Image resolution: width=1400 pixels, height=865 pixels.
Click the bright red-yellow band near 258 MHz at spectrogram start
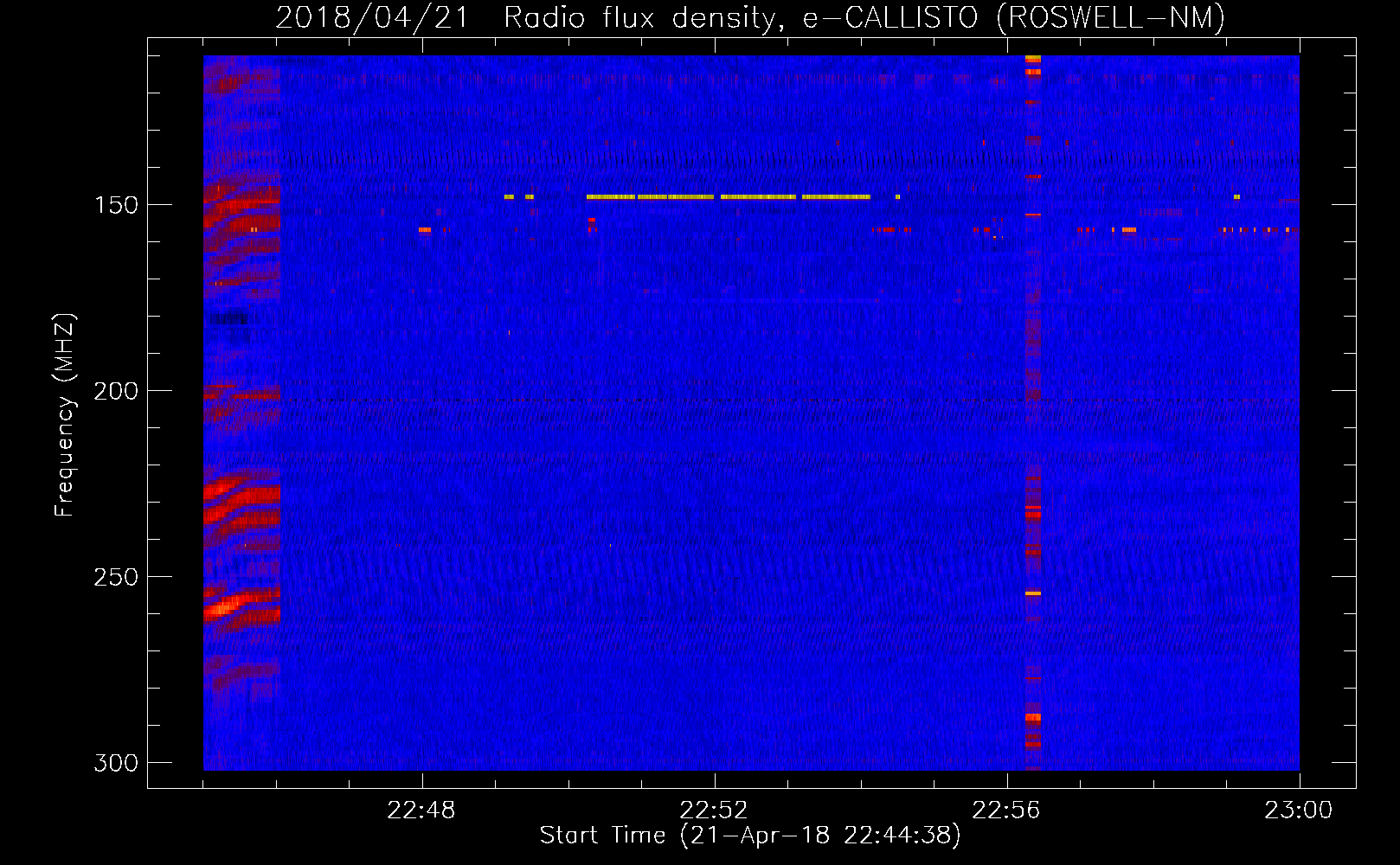tap(241, 604)
